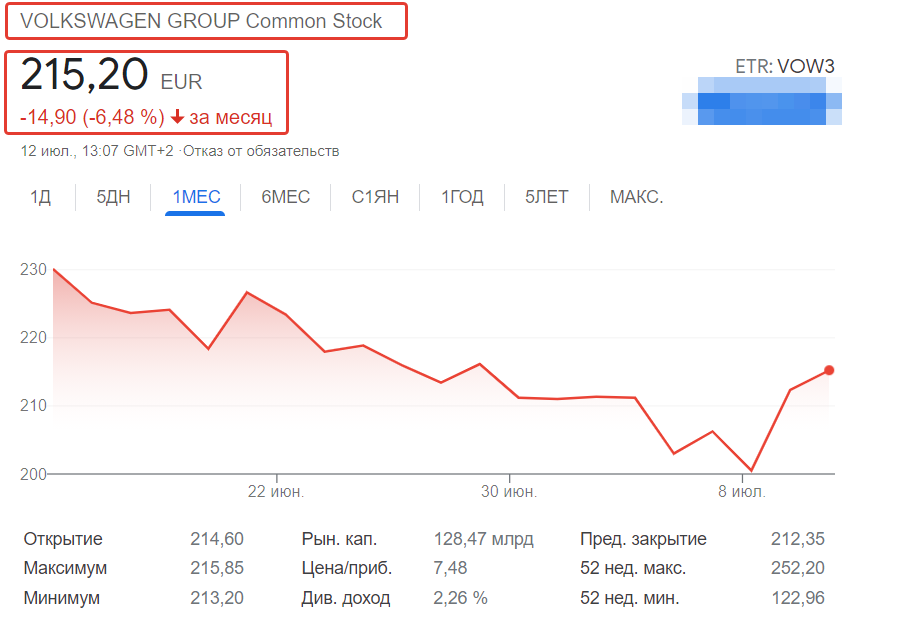Image resolution: width=915 pixels, height=619 pixels.
Task: View the 5ЛЕТ chart range
Action: coord(546,197)
